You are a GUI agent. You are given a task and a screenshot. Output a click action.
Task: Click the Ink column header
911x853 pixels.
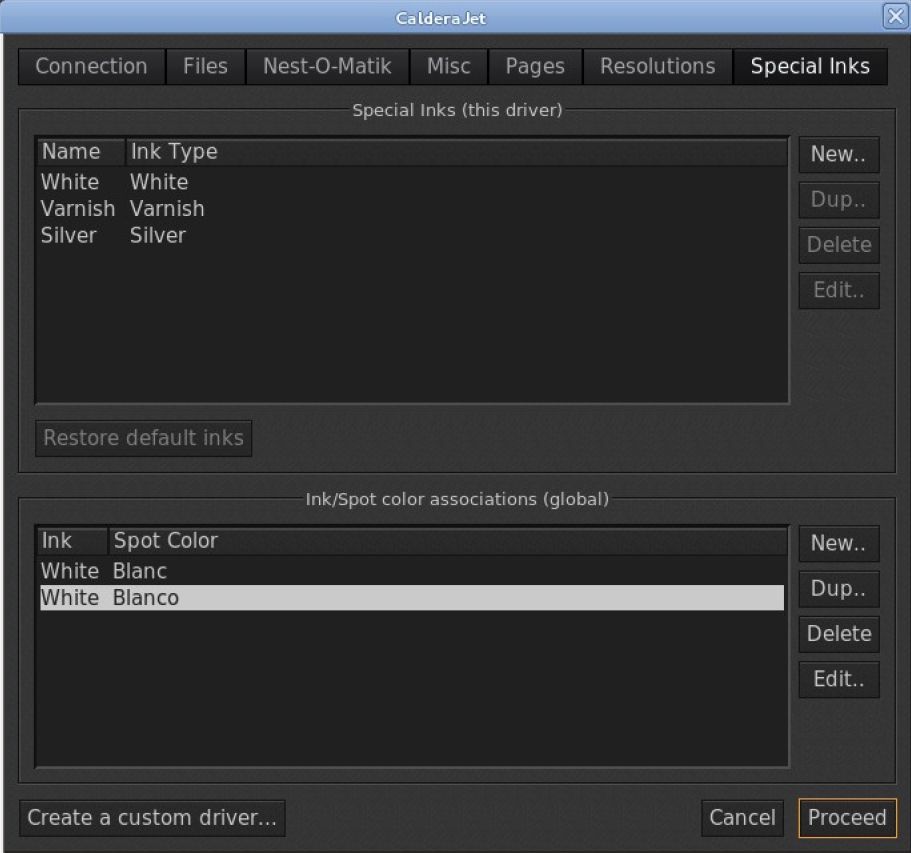(x=72, y=541)
